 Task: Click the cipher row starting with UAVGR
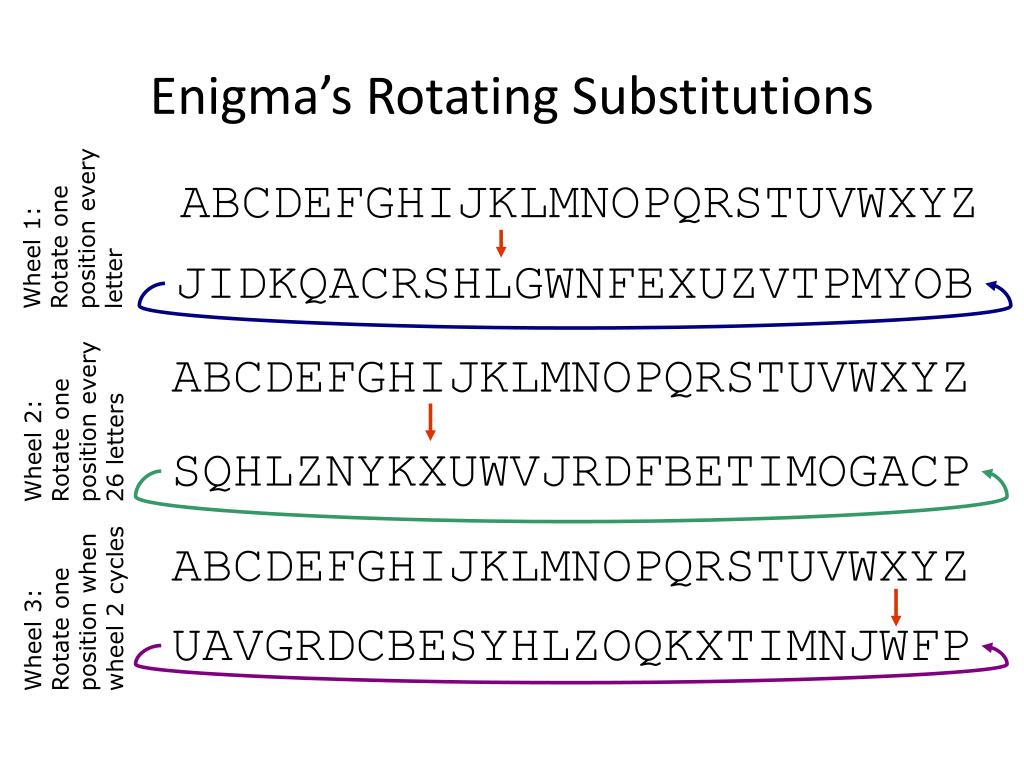tap(570, 647)
